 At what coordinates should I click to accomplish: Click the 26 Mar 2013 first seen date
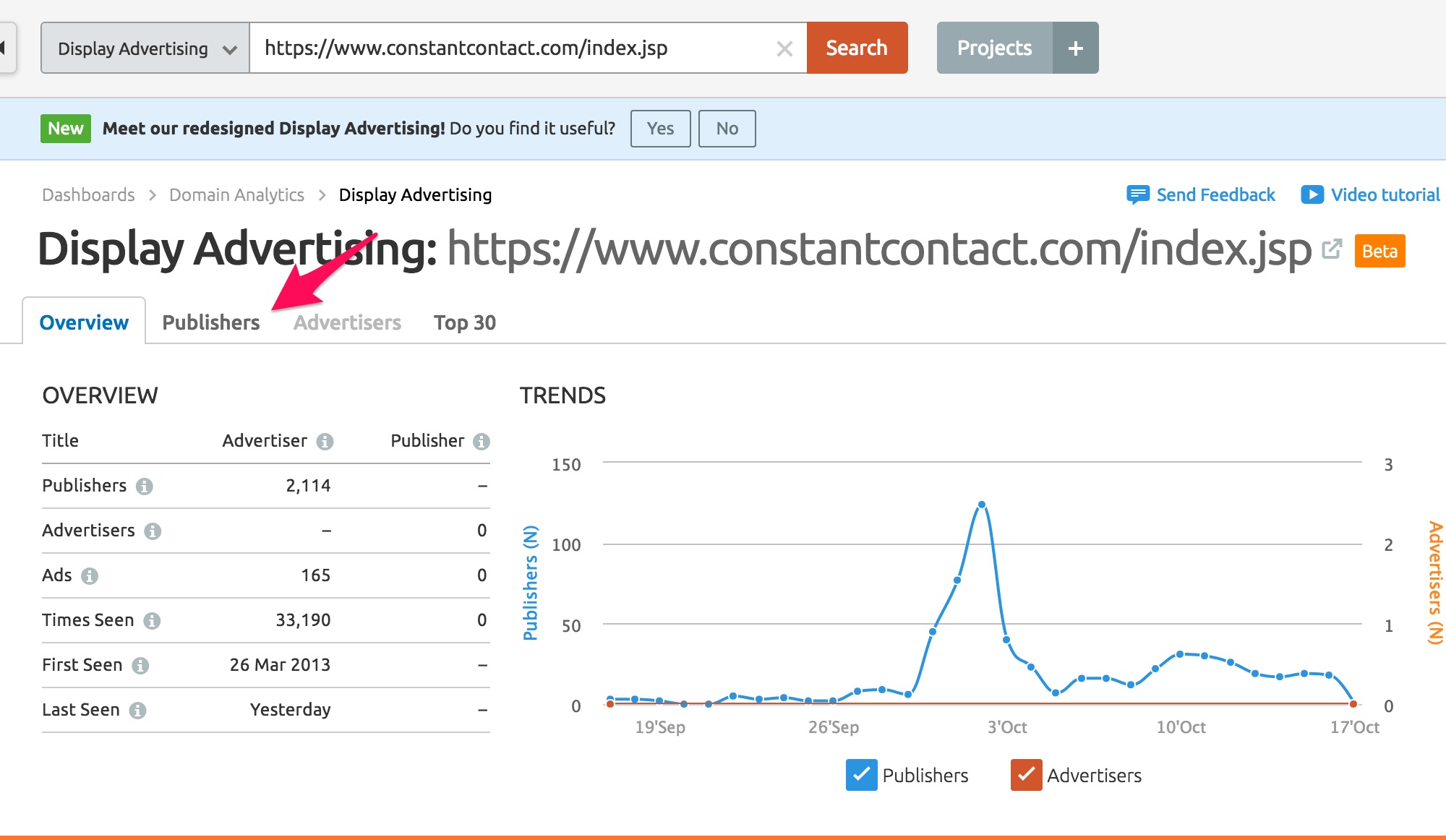pyautogui.click(x=280, y=665)
